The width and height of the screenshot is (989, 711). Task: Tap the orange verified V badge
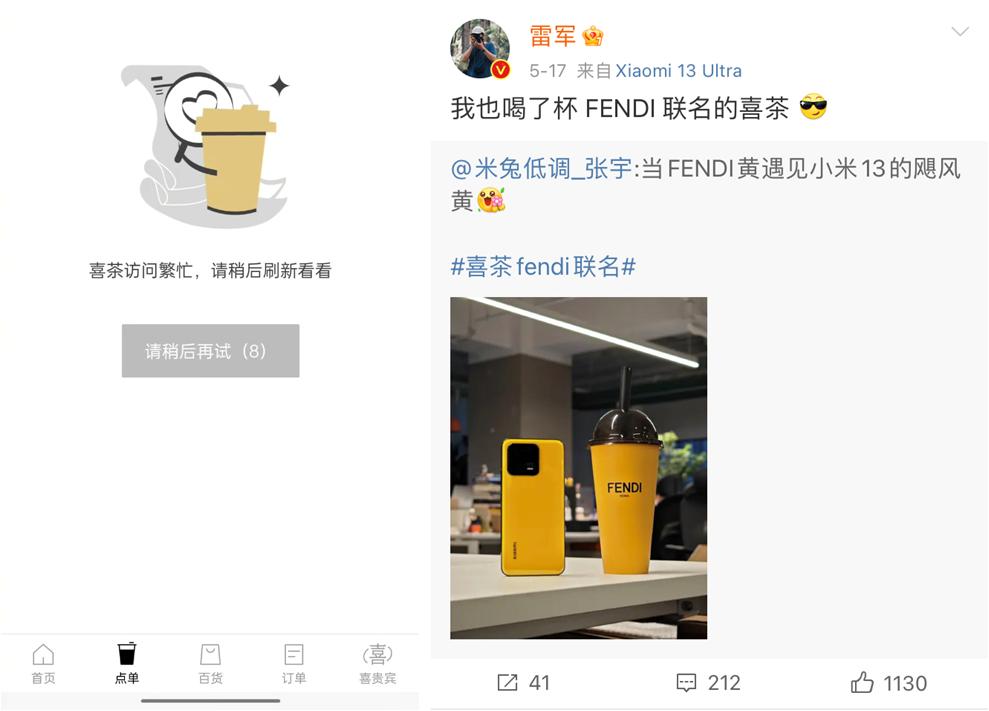pyautogui.click(x=501, y=69)
